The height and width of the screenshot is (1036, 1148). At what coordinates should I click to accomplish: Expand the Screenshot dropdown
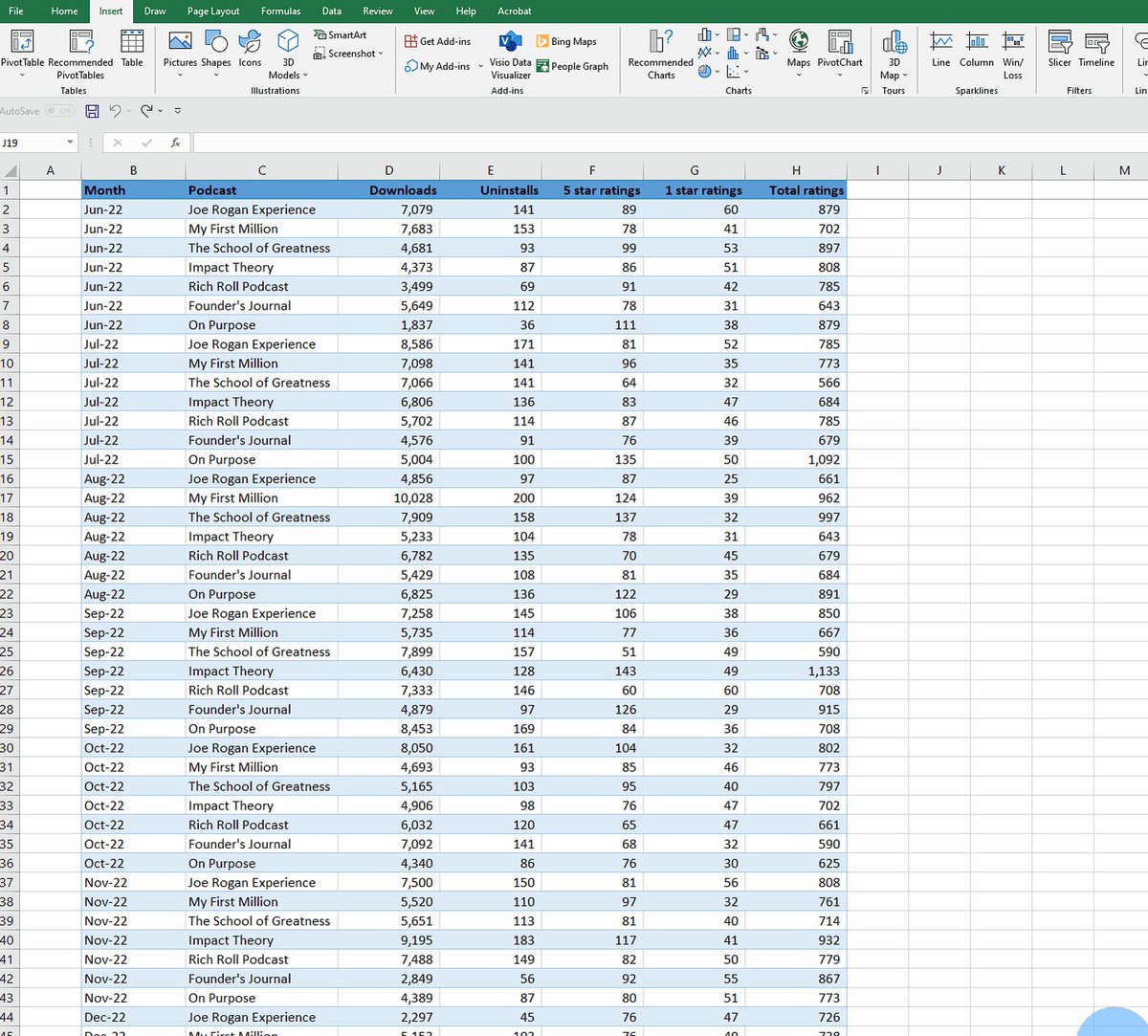380,54
